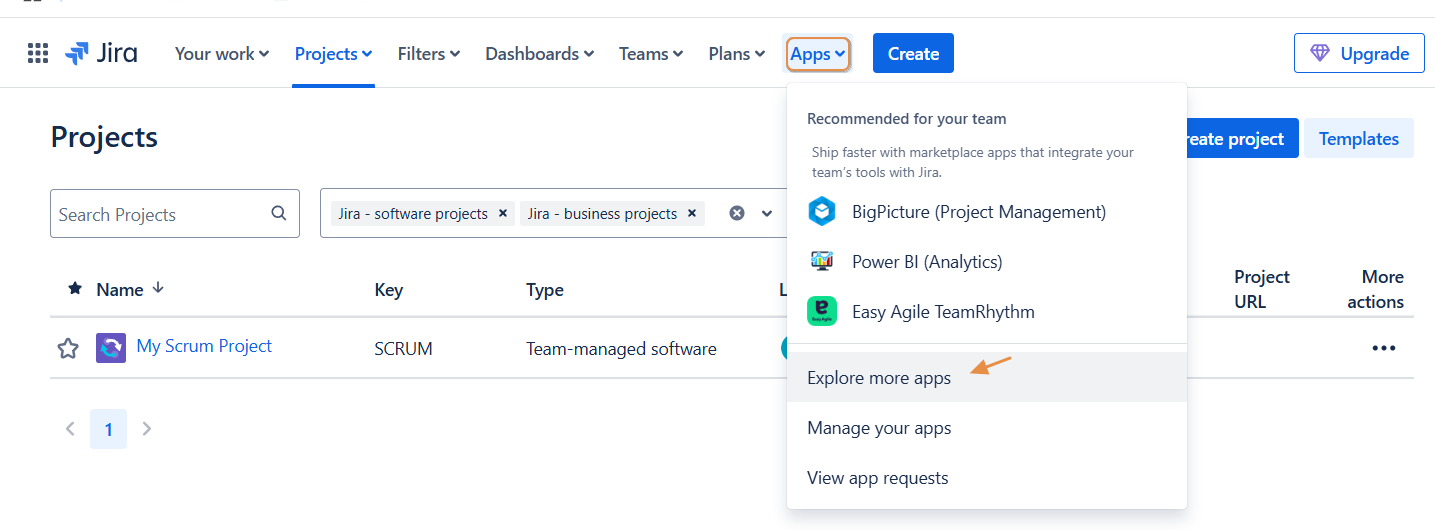This screenshot has height=530, width=1435.
Task: Click the Jira logo
Action: 102,54
